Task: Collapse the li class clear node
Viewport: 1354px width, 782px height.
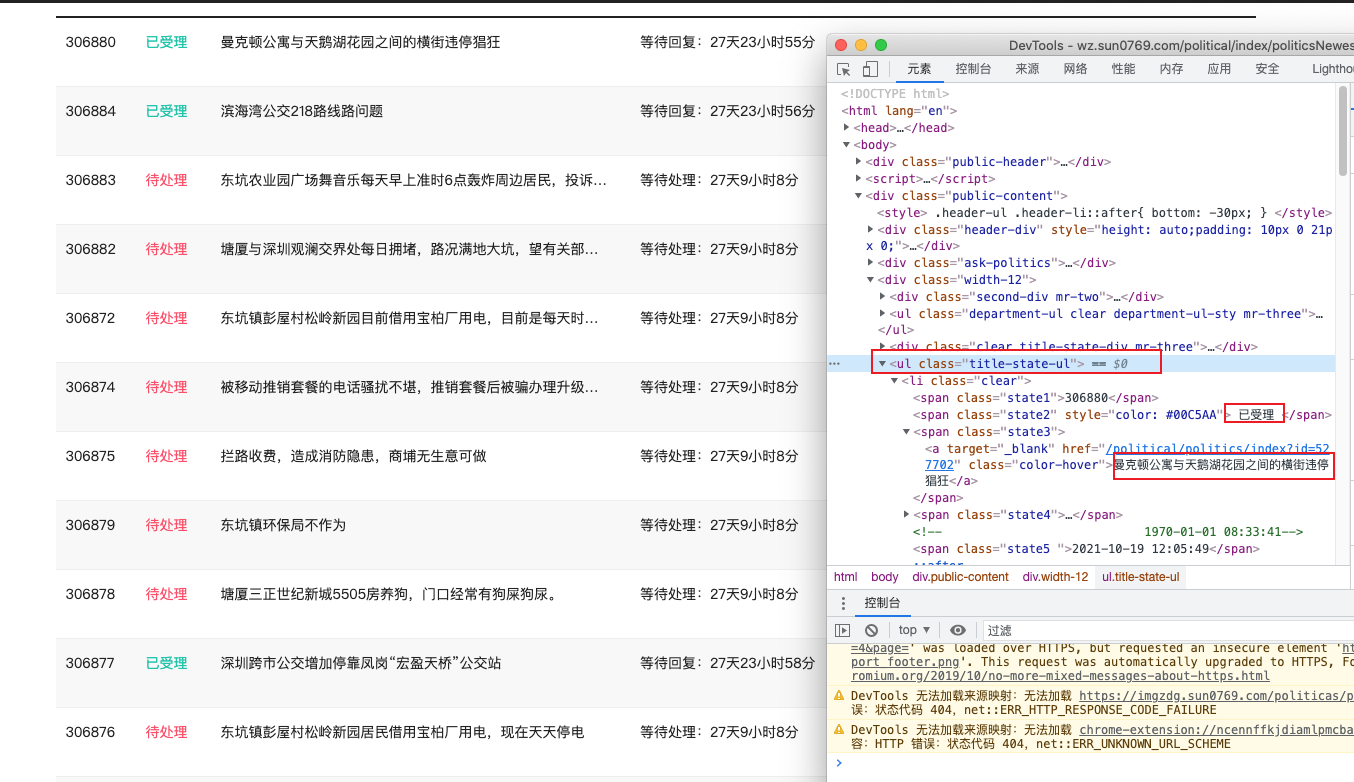Action: tap(895, 381)
